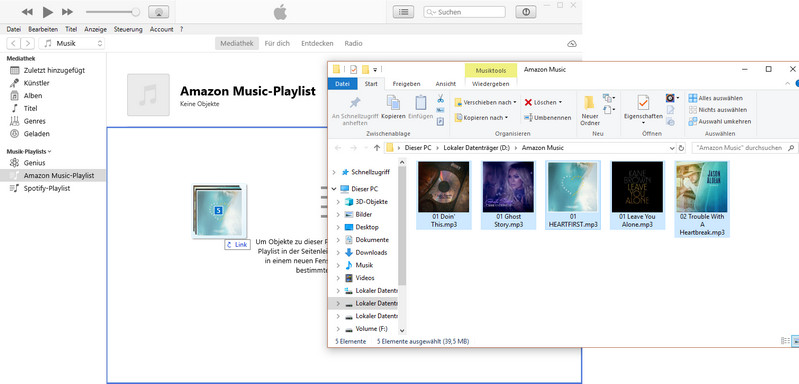
Task: Open the Bearbeiten menu in iTunes
Action: 43,30
